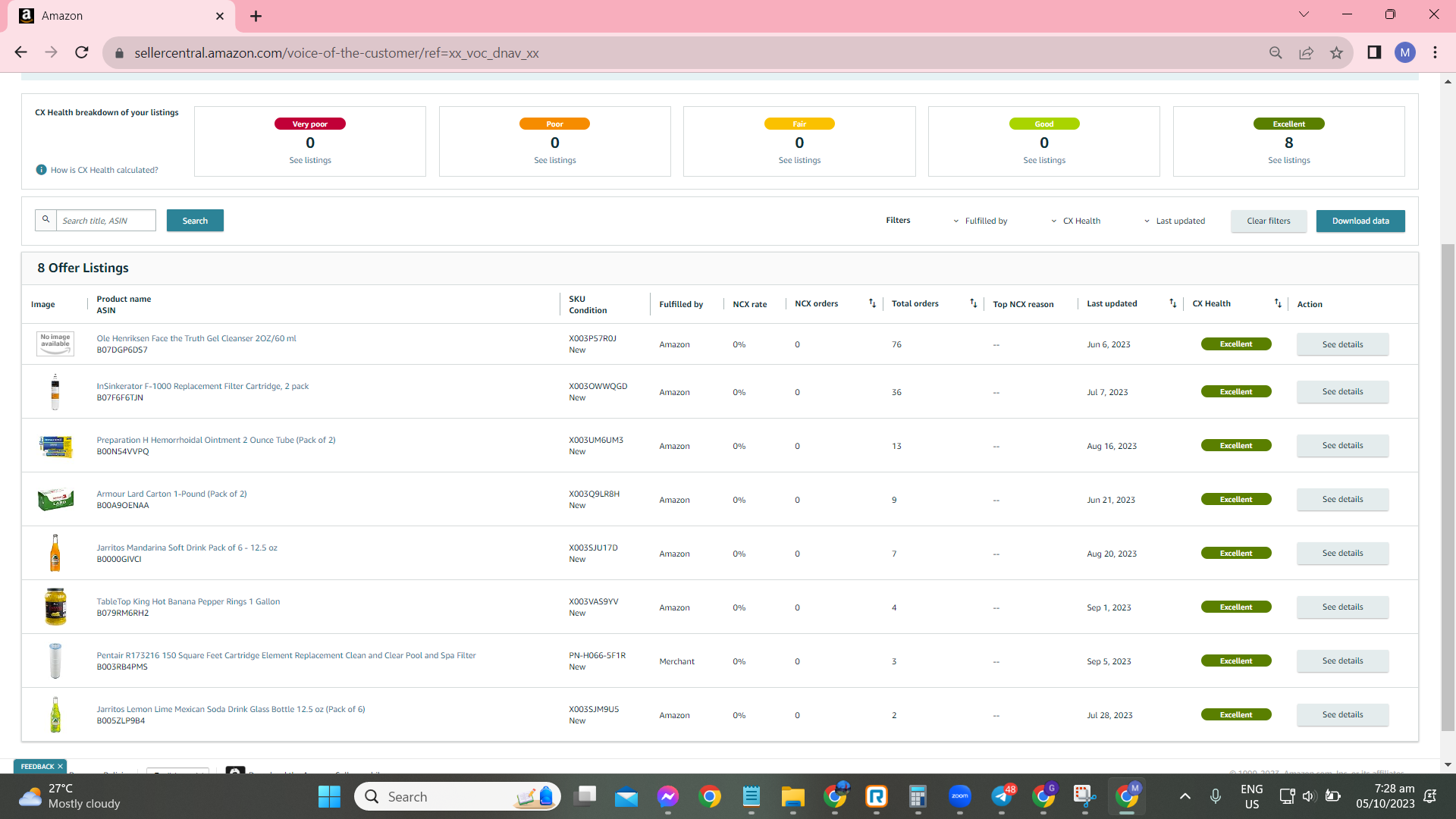
Task: Open How is CX Health calculated link
Action: tap(105, 170)
